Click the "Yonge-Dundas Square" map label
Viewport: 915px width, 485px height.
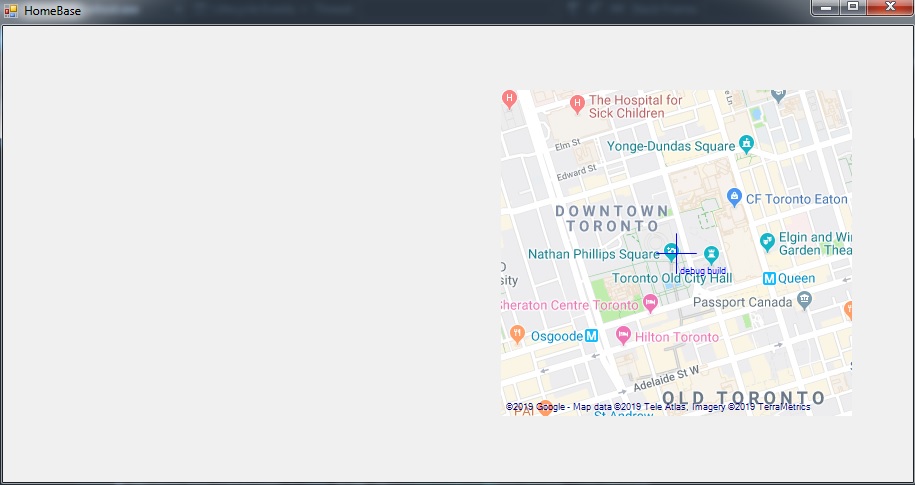(x=671, y=146)
